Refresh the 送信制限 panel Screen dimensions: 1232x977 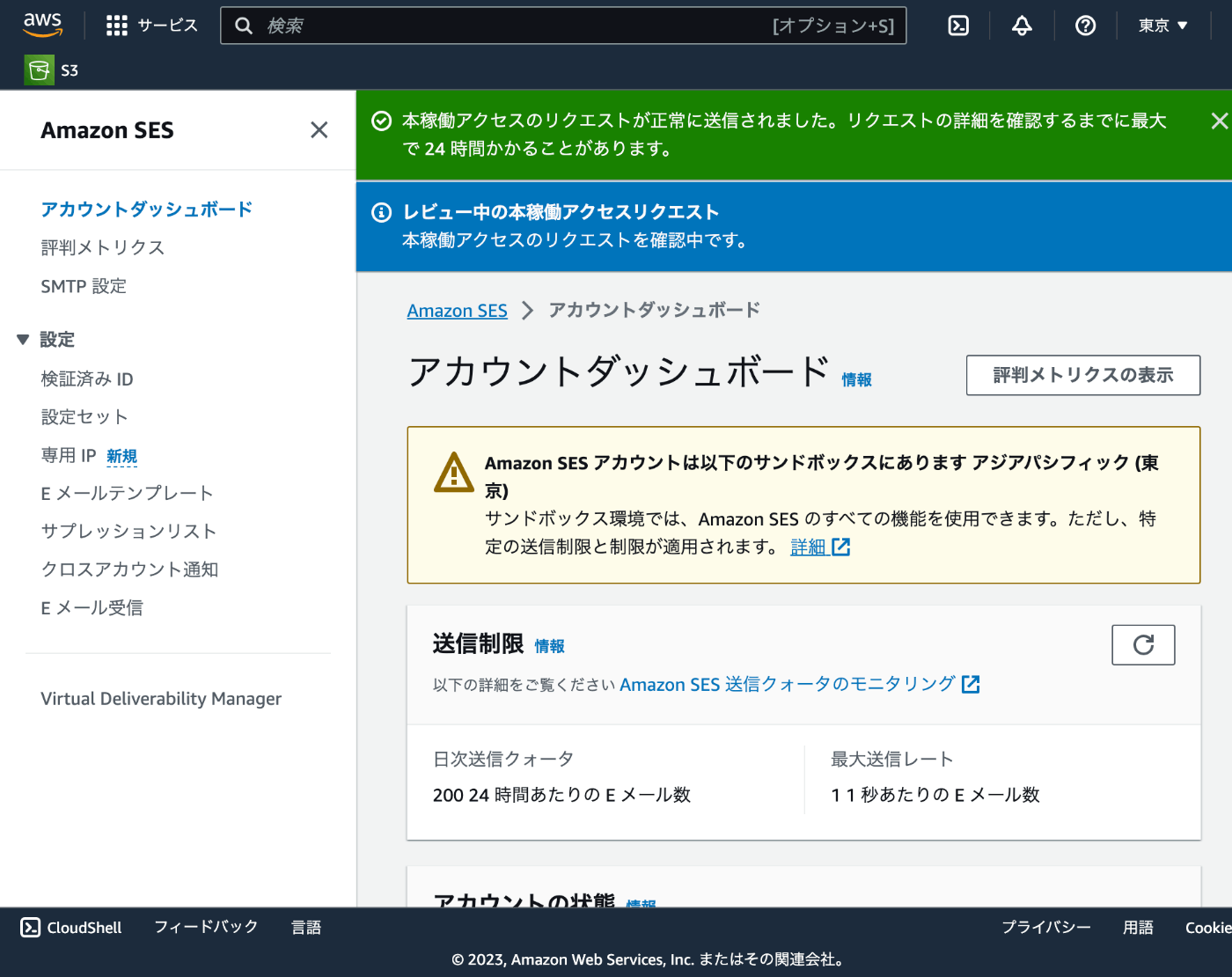tap(1143, 645)
